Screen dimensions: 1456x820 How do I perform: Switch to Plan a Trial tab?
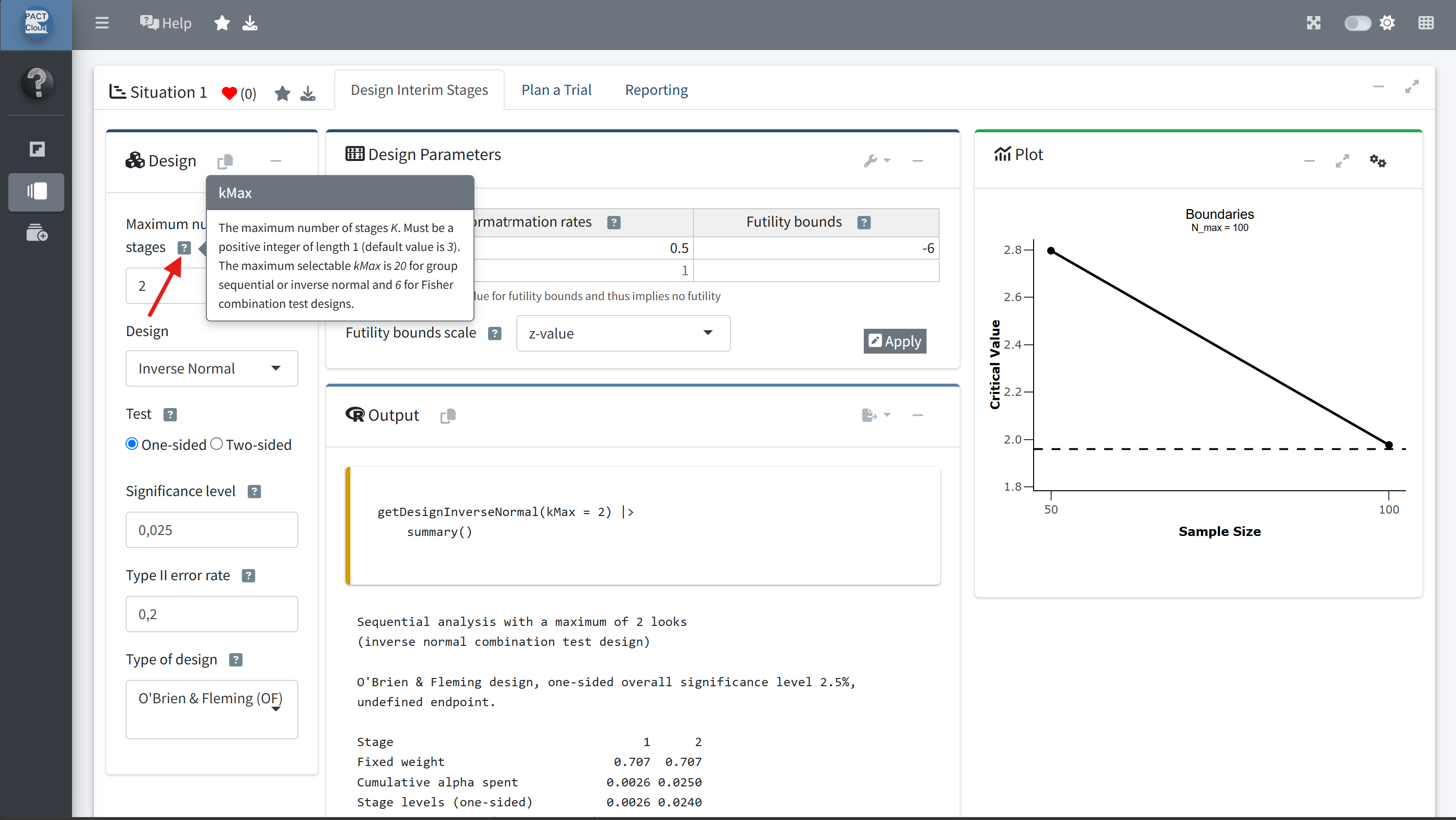pyautogui.click(x=556, y=90)
